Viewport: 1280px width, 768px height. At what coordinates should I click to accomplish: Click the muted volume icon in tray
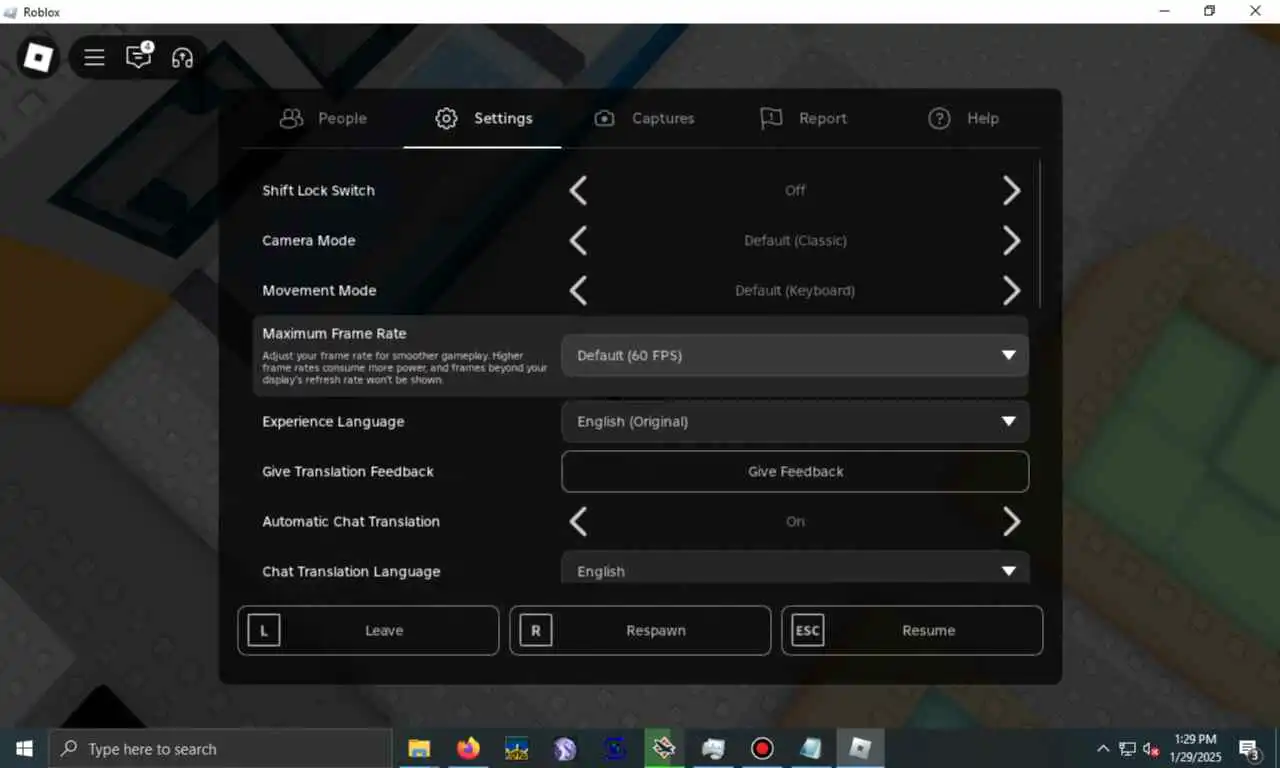pos(1152,749)
